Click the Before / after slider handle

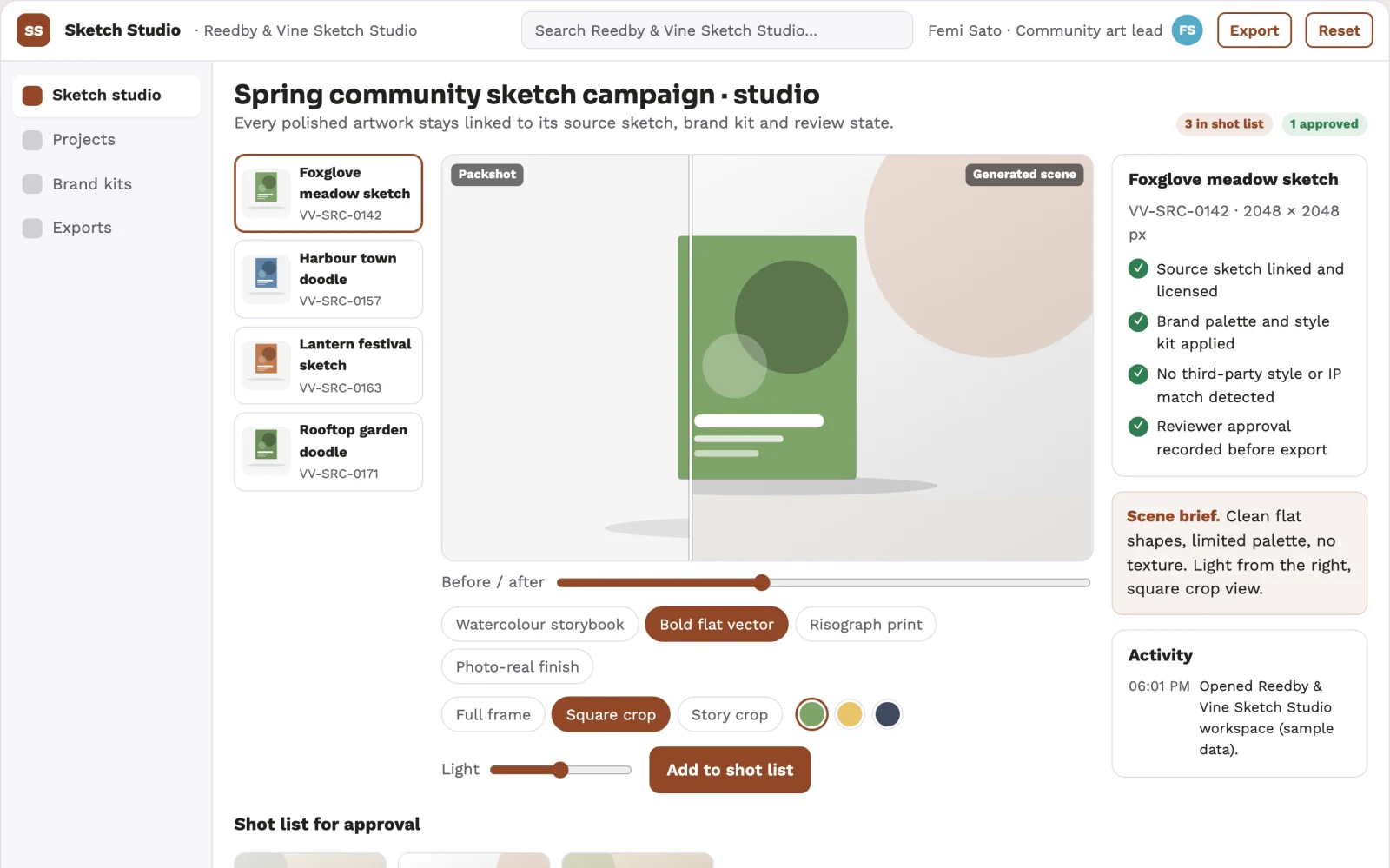pyautogui.click(x=762, y=582)
